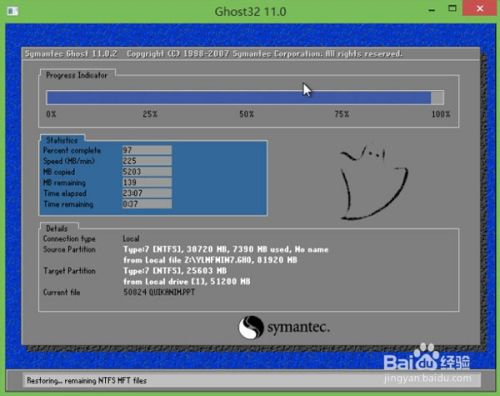500x396 pixels.
Task: Click the 0% progress marker label
Action: coord(51,114)
